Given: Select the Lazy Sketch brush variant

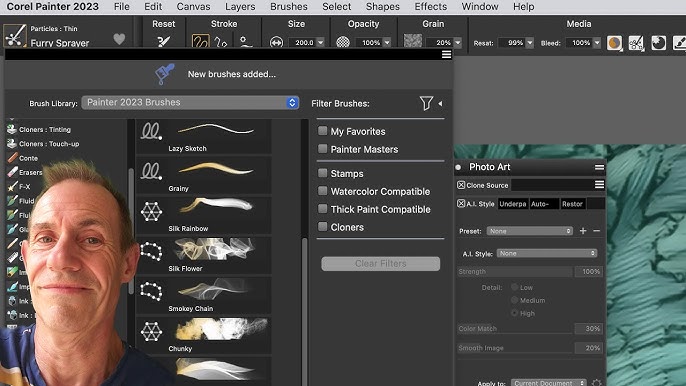Looking at the screenshot, I should (x=203, y=137).
